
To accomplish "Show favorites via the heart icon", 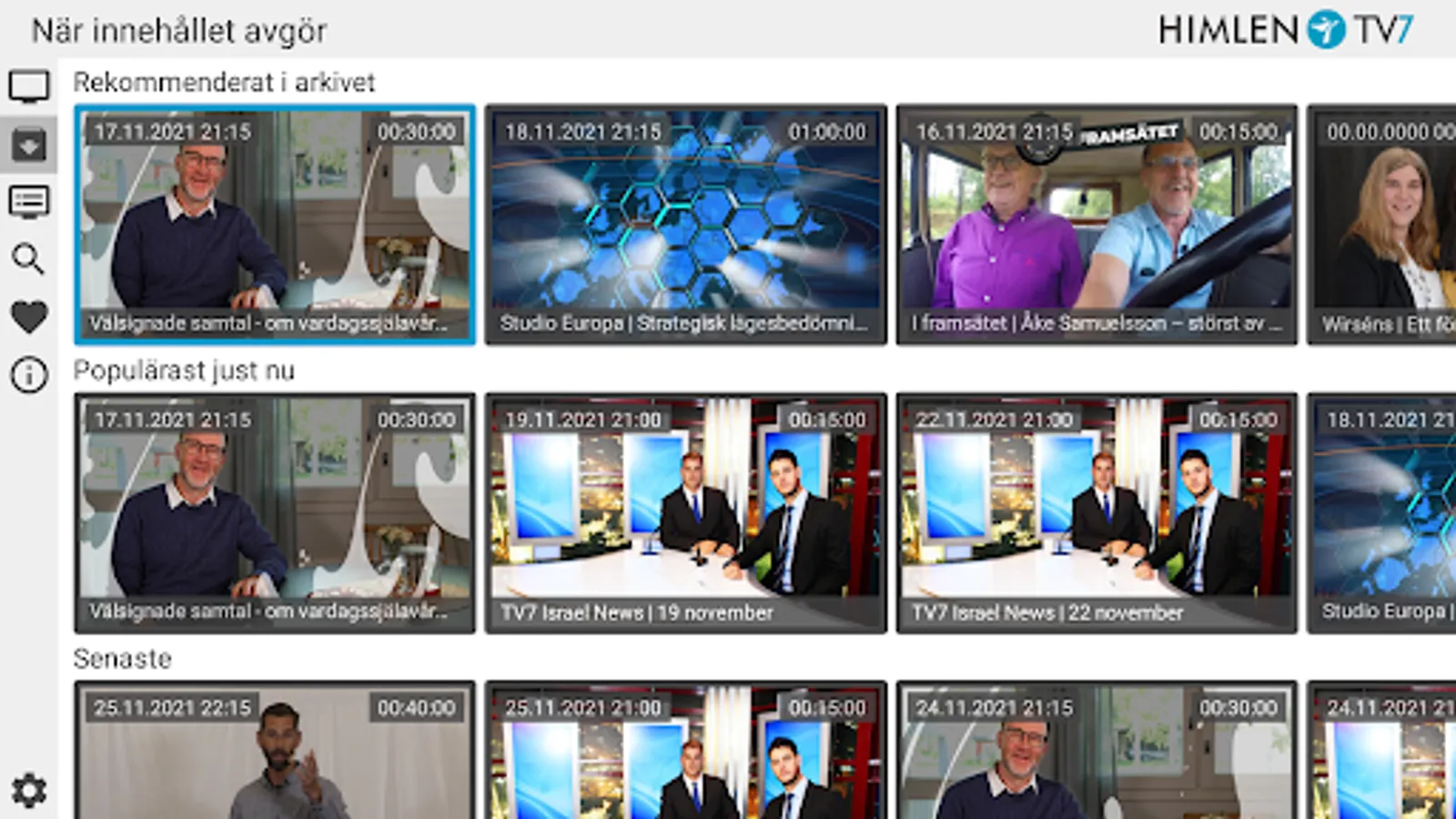I will click(28, 317).
